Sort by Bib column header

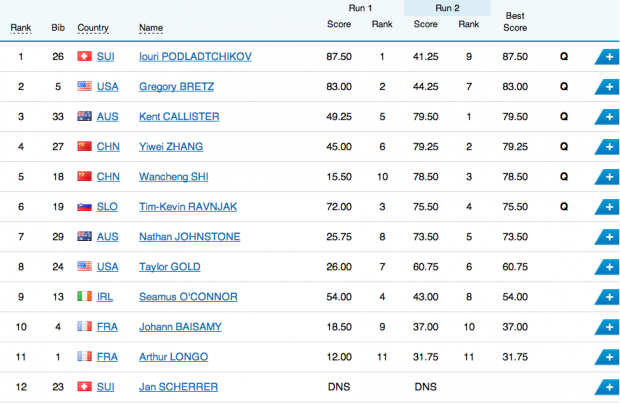click(57, 27)
